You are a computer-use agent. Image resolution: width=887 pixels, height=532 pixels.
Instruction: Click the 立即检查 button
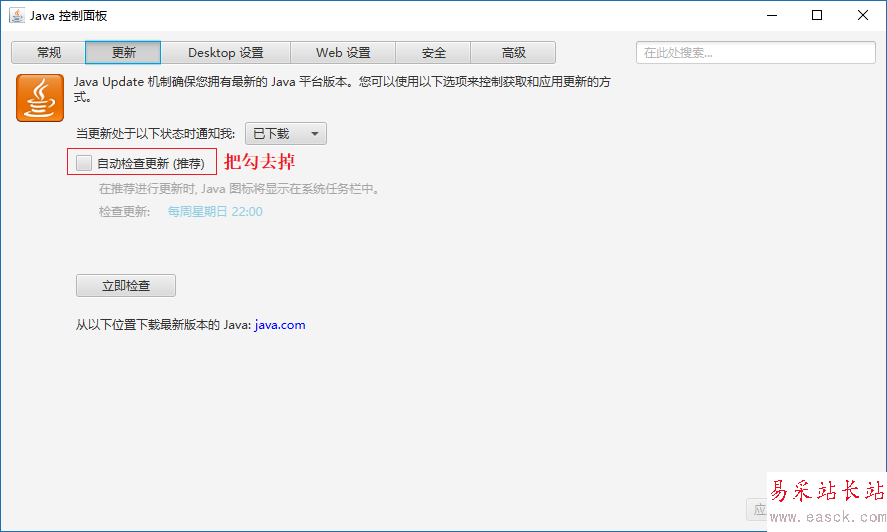126,285
